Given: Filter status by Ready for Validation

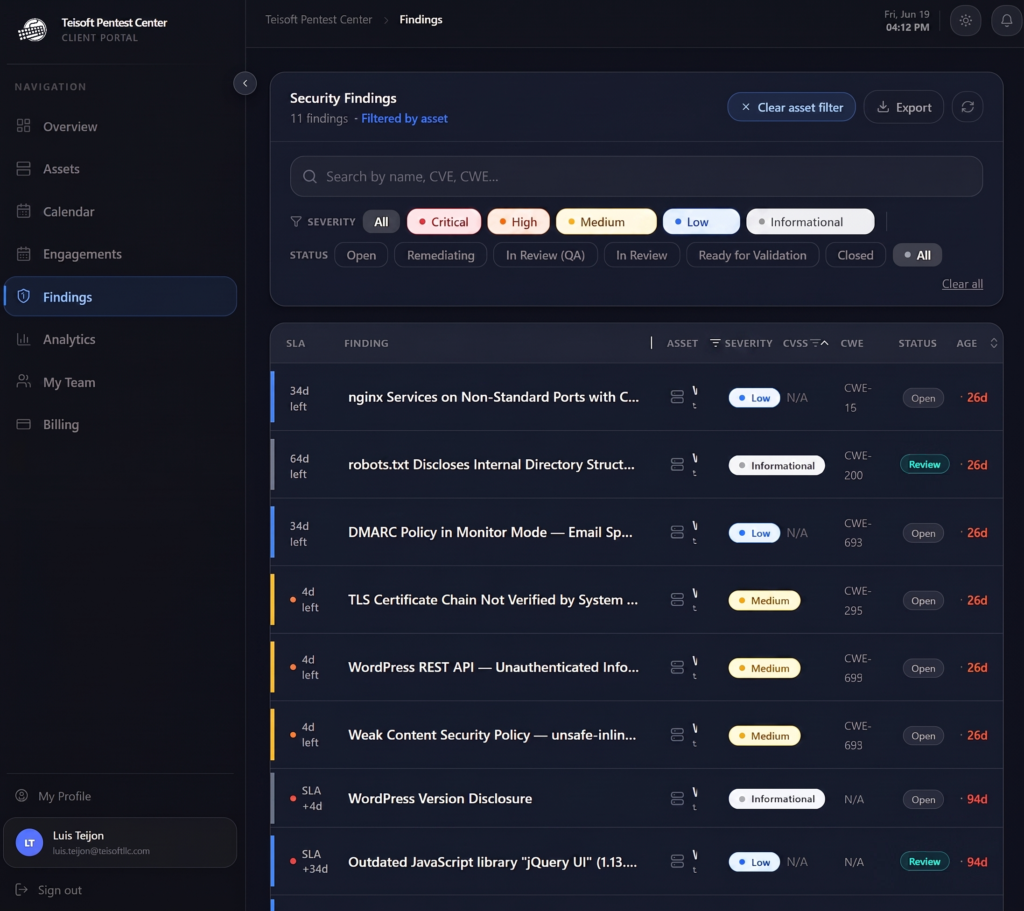Looking at the screenshot, I should [752, 255].
